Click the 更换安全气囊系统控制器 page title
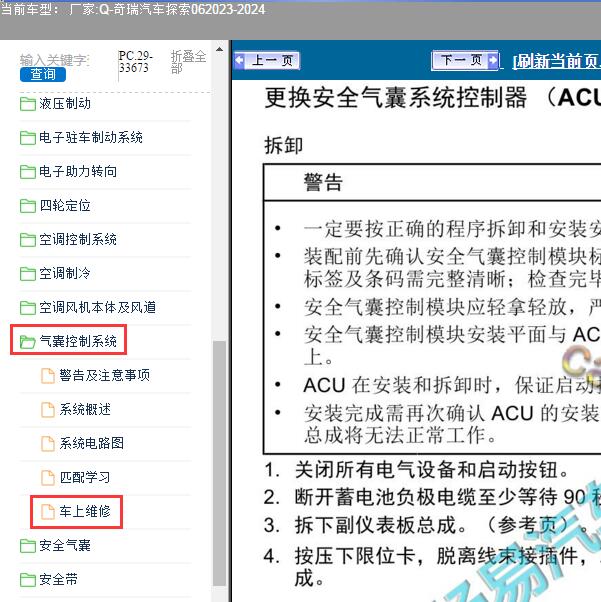601x602 pixels. coord(432,98)
